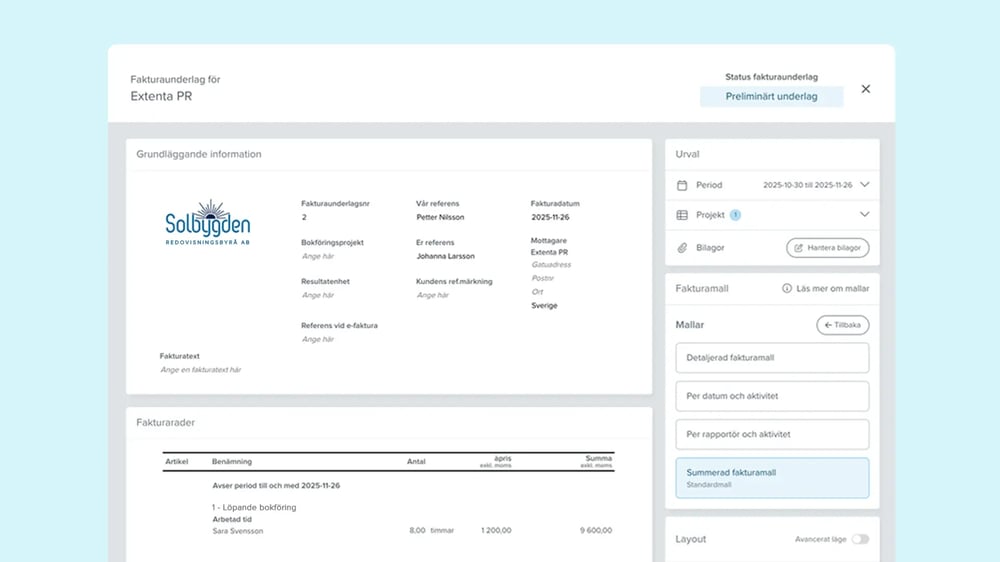Choose Per rapportör och aktivitet template

point(772,434)
